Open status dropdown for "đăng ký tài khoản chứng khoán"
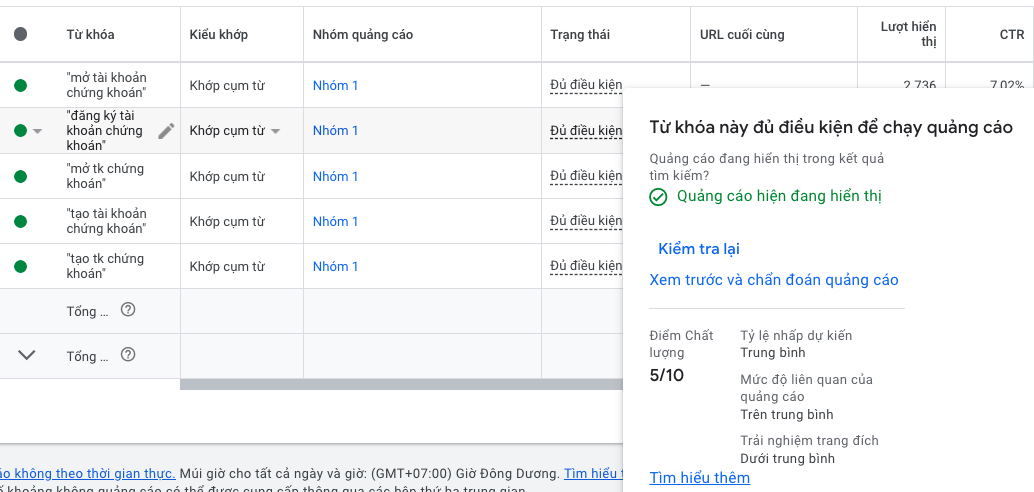Screen dimensions: 1034x492 click(x=37, y=131)
